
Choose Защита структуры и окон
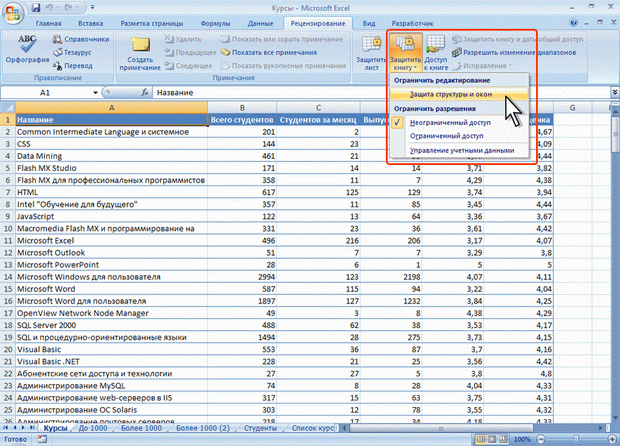tap(459, 94)
